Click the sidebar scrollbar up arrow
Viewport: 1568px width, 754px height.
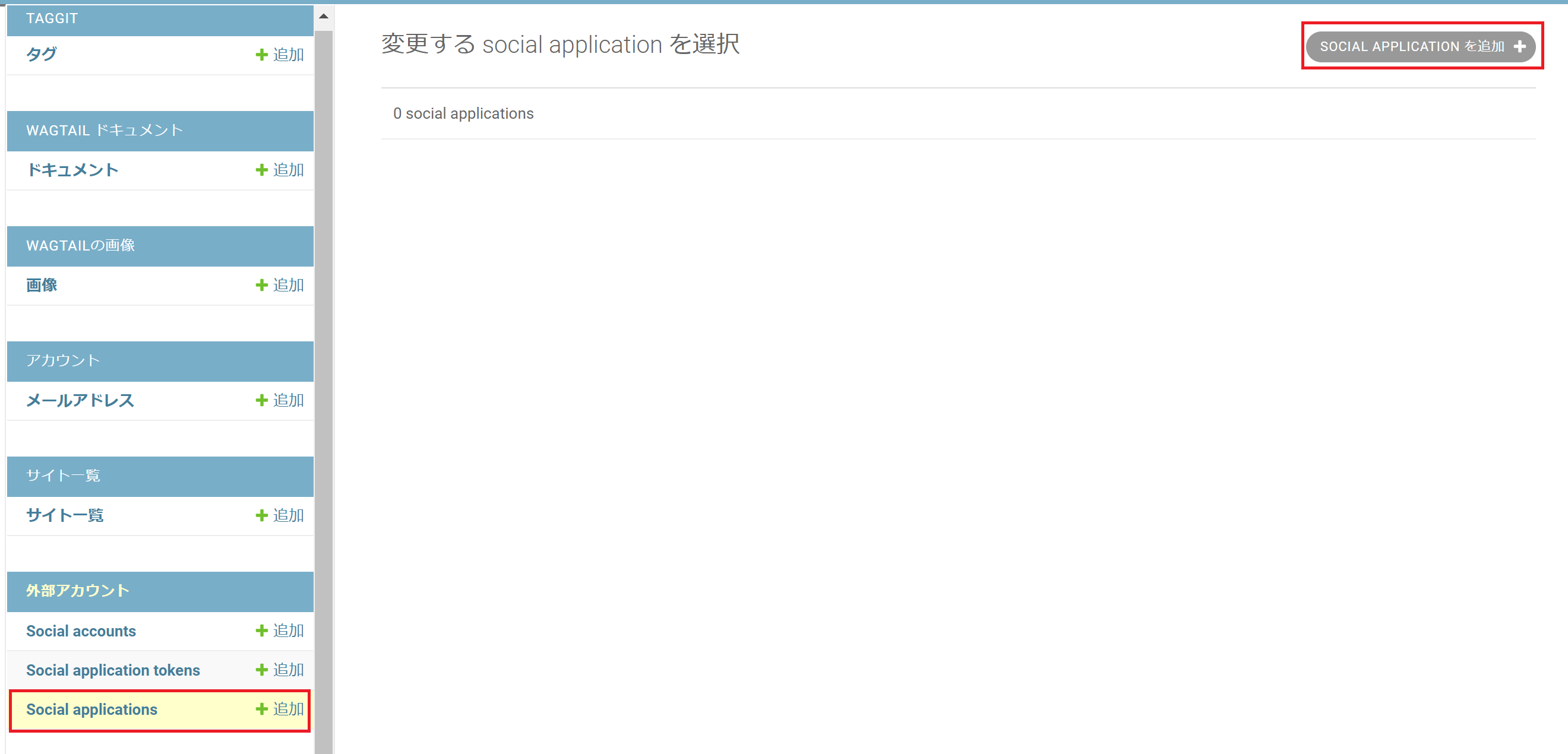[x=324, y=17]
